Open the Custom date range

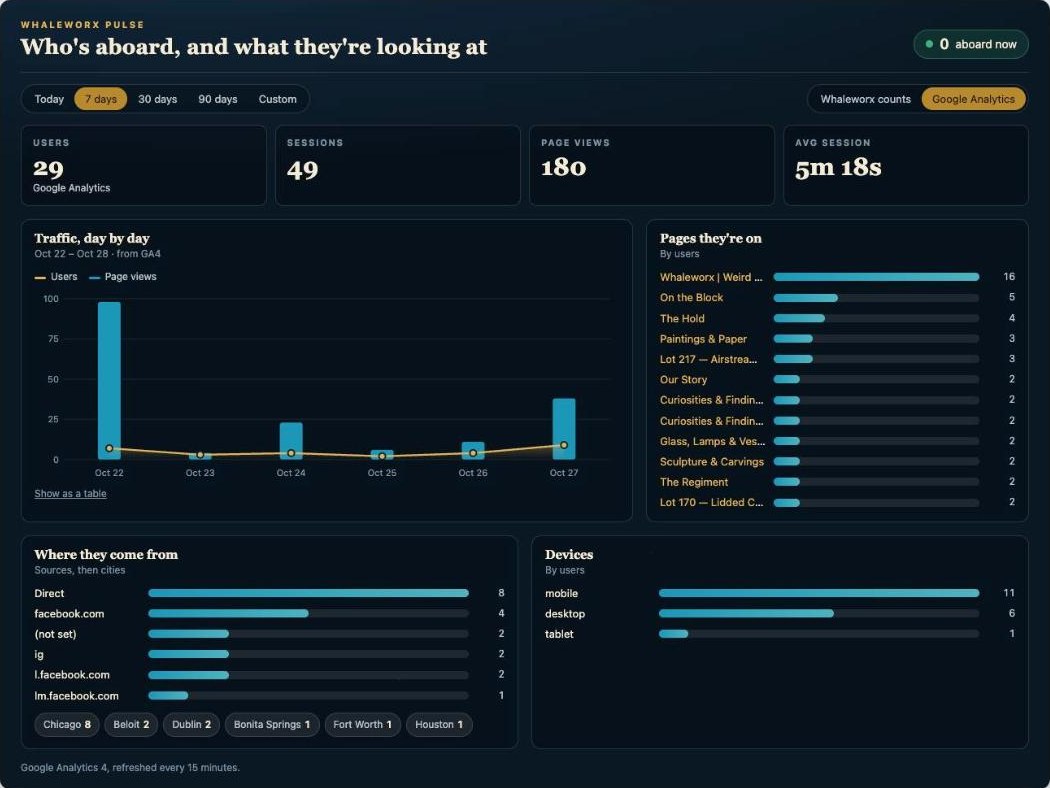(277, 99)
